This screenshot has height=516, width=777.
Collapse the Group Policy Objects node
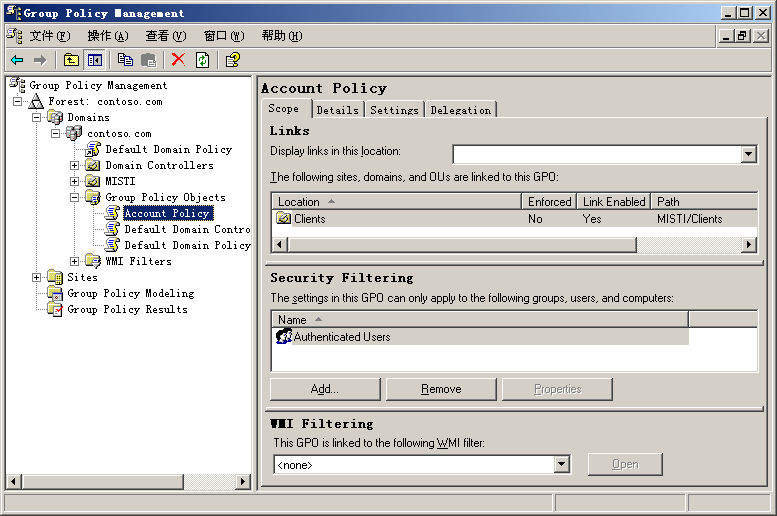pyautogui.click(x=74, y=197)
